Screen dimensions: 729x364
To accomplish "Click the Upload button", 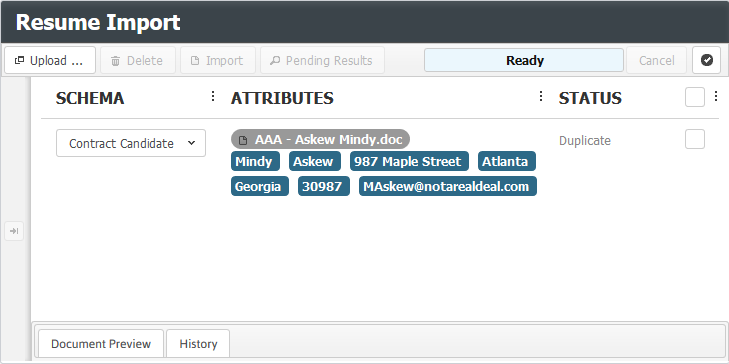I will (50, 60).
